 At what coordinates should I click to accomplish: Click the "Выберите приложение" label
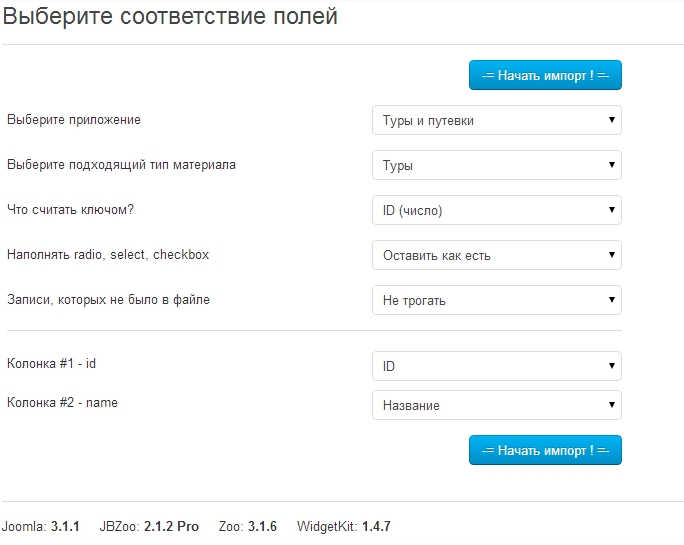(x=74, y=120)
